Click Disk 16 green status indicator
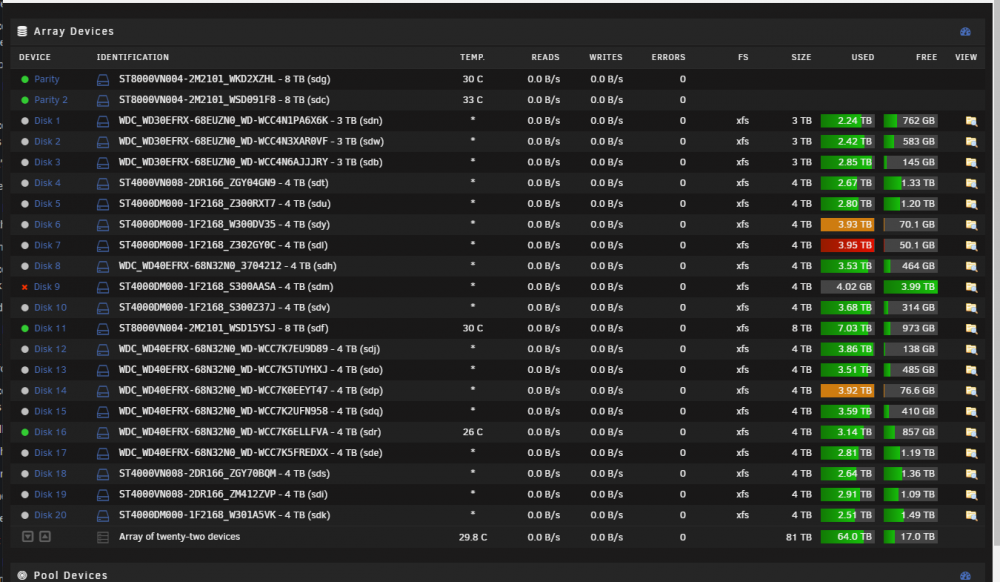 pos(25,432)
